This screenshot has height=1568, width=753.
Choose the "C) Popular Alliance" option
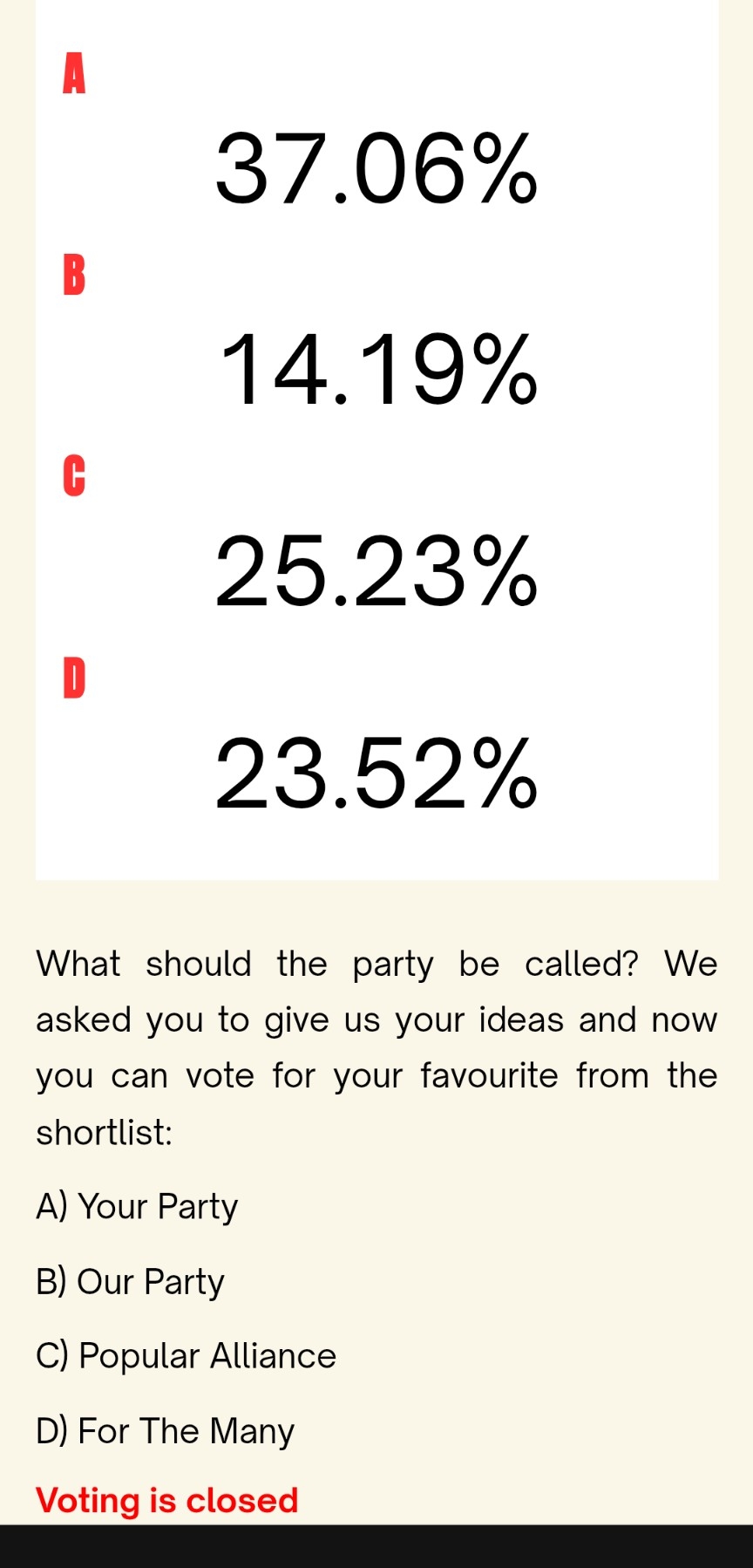pyautogui.click(x=186, y=1356)
